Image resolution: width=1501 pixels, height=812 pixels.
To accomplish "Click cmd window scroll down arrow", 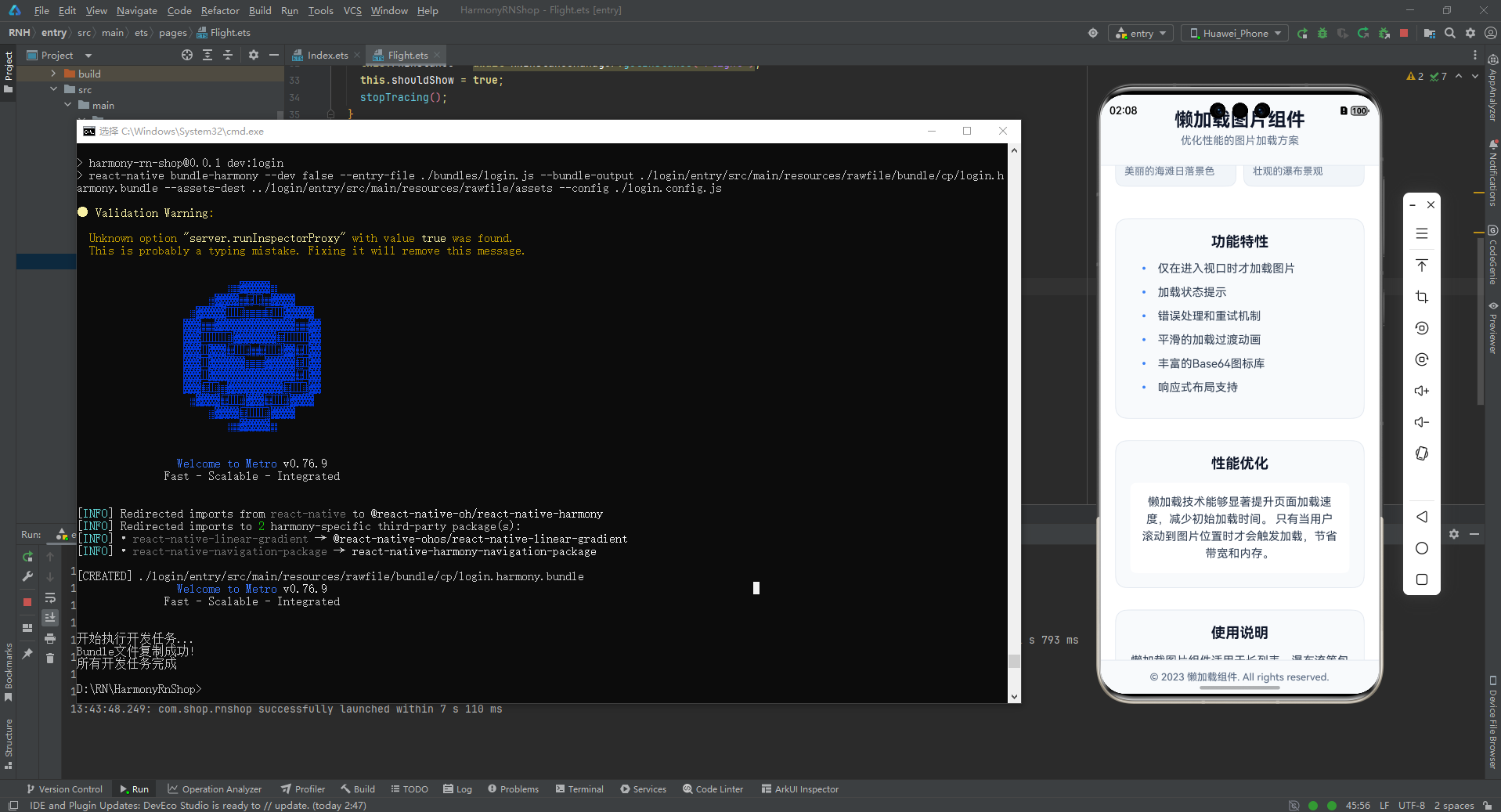I will tap(1014, 696).
